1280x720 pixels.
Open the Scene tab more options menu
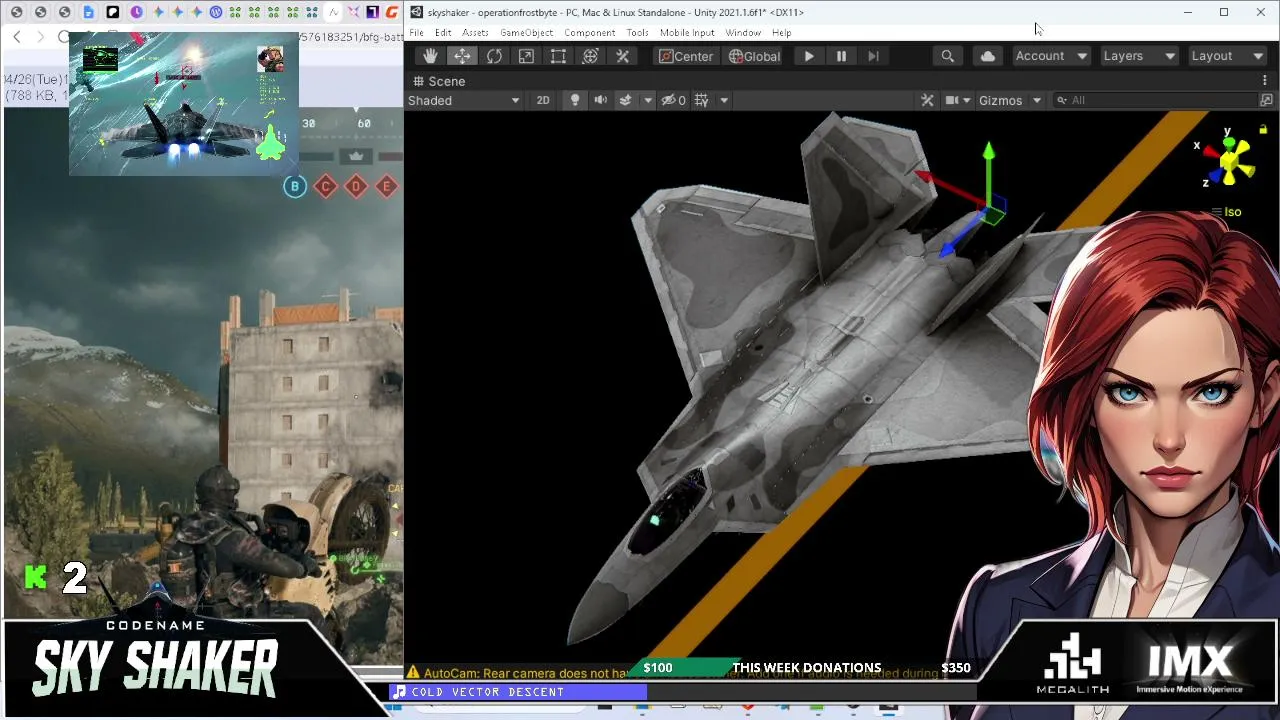coord(1265,81)
